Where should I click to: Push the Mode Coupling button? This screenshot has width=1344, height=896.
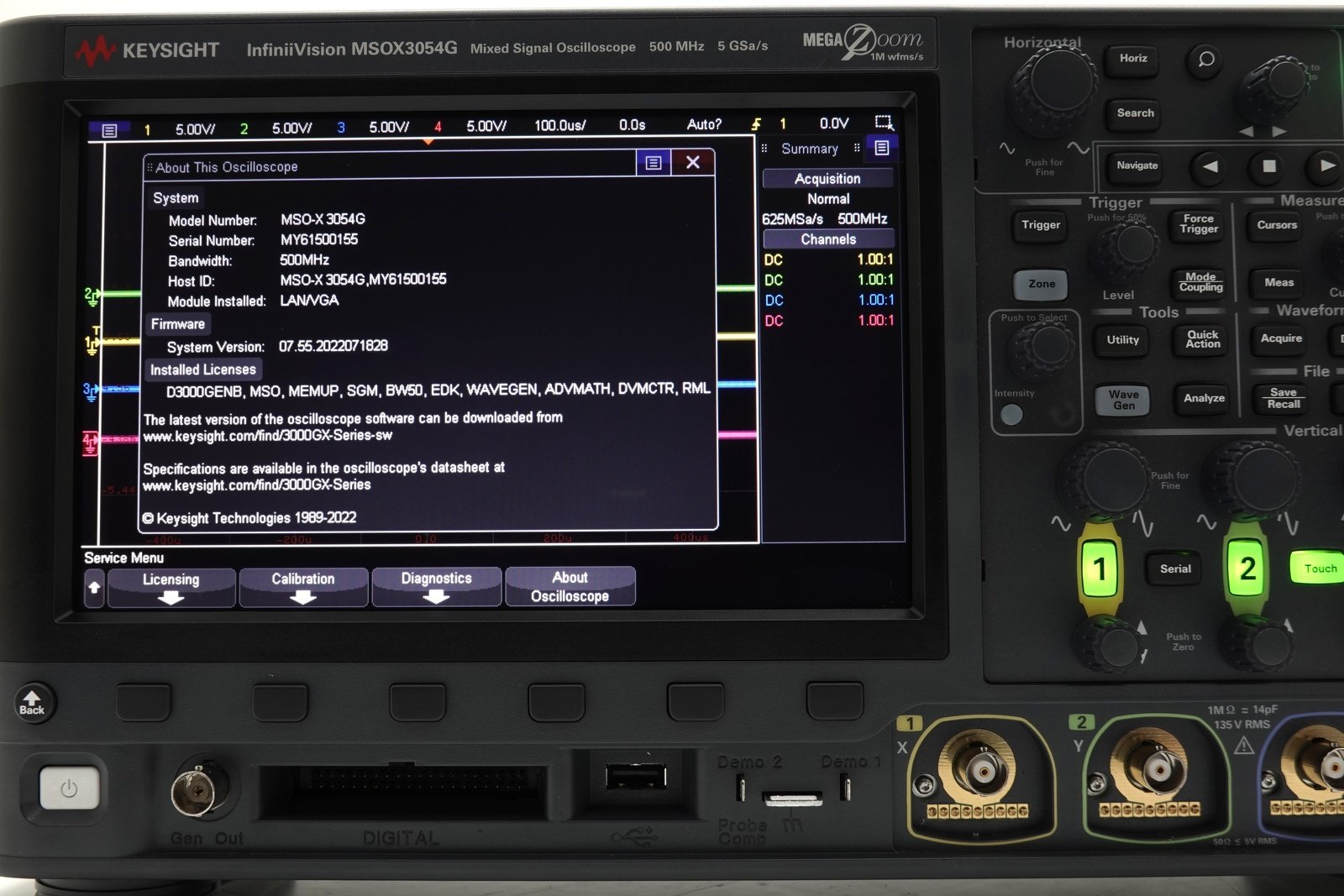coord(1200,283)
